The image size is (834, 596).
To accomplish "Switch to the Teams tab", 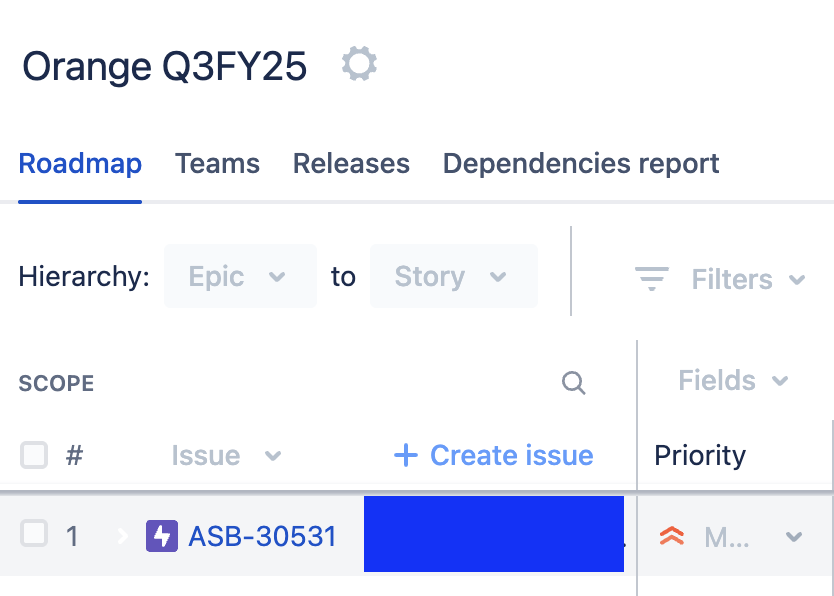I will [218, 164].
